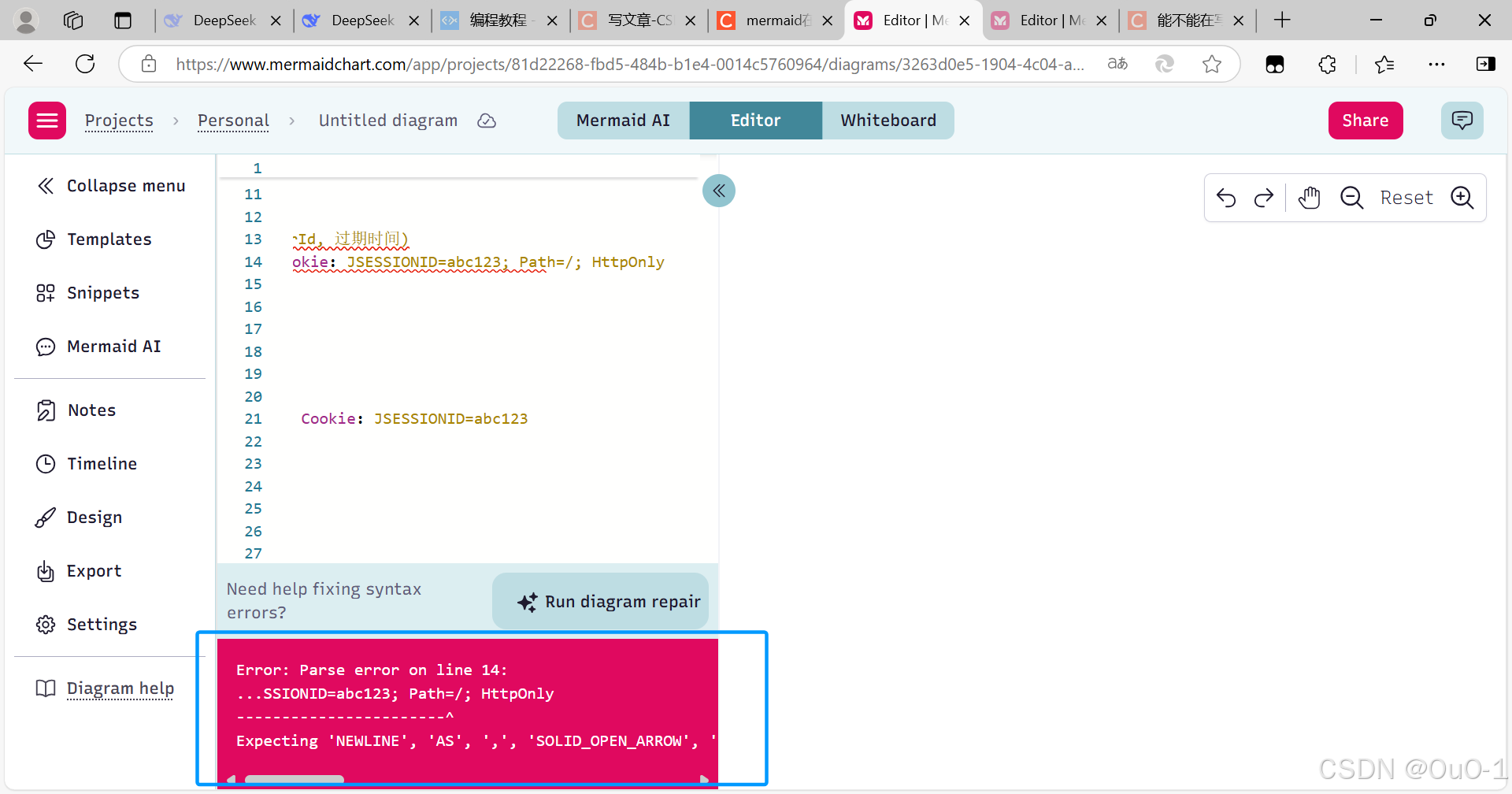This screenshot has height=794, width=1512.
Task: Click the horizontal scrollbar in error panel
Action: [295, 780]
